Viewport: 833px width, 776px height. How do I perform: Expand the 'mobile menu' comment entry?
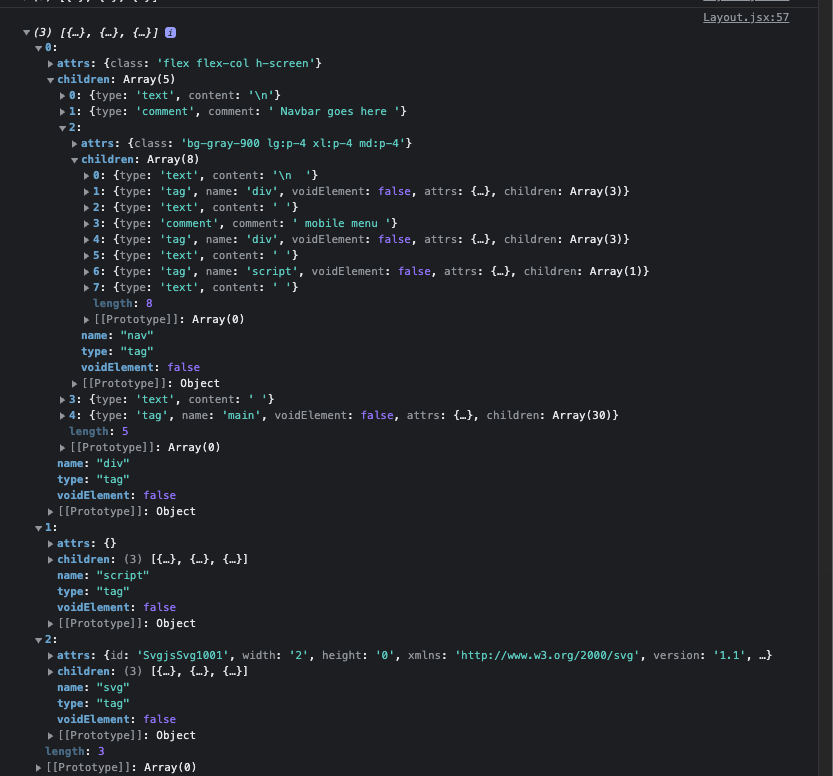tap(86, 224)
